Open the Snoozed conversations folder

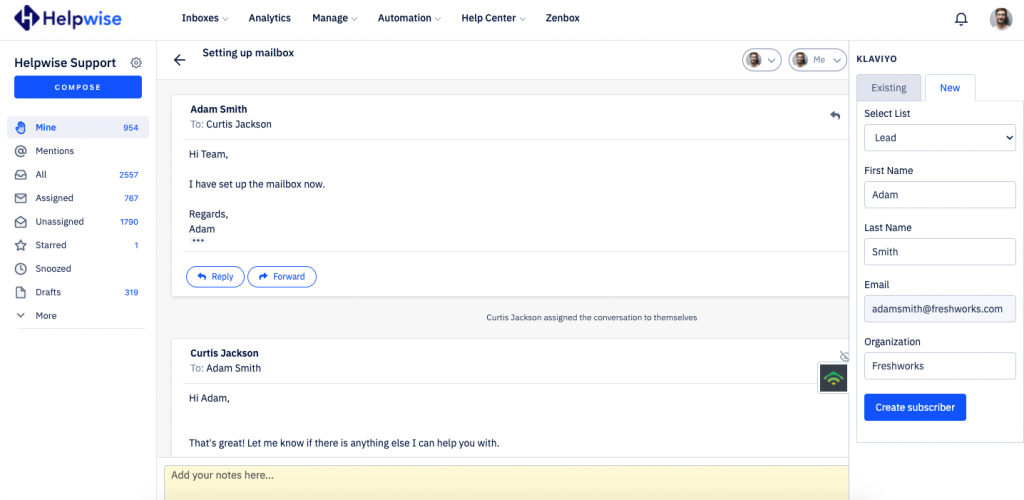point(53,269)
